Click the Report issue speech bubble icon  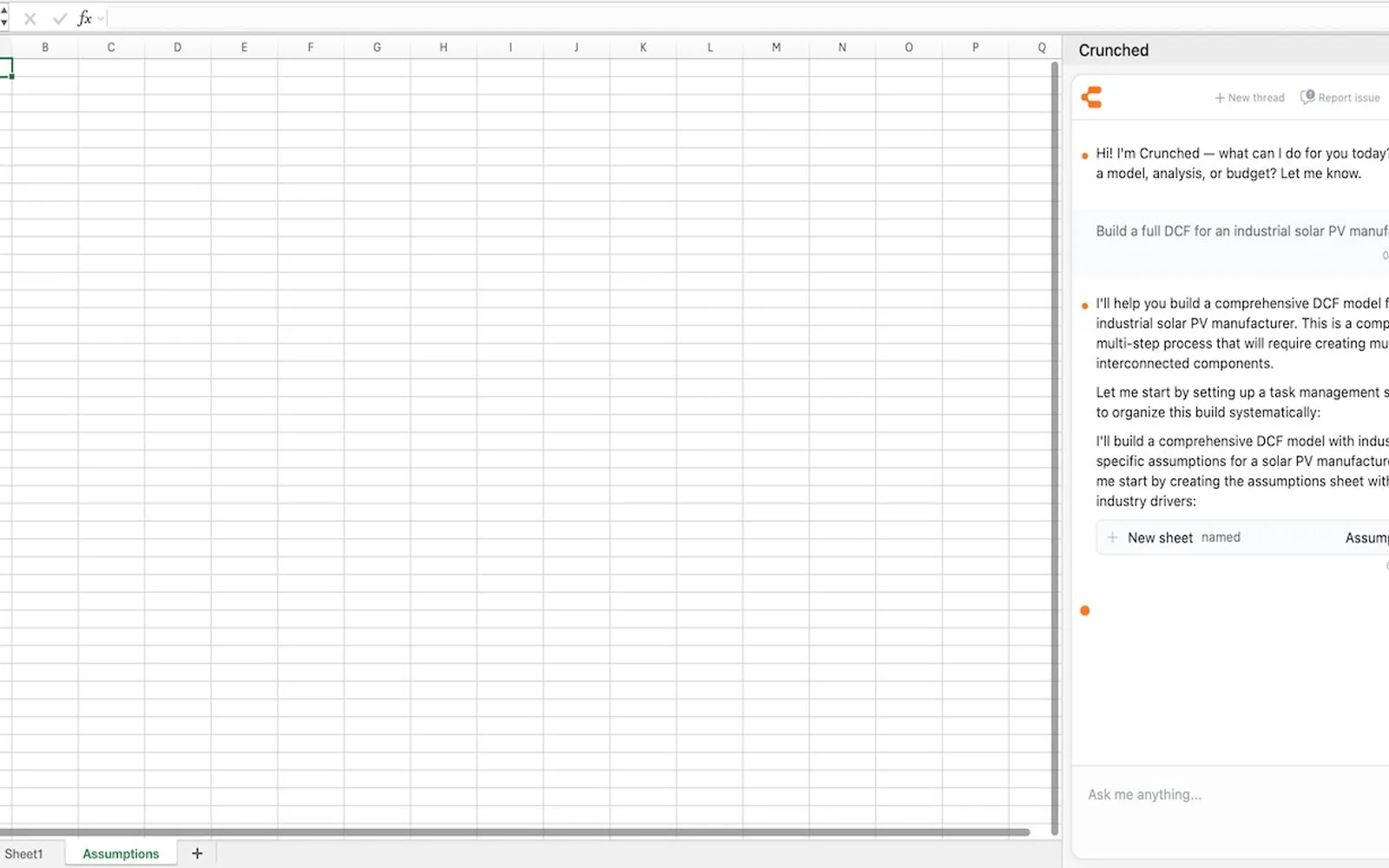[x=1307, y=97]
